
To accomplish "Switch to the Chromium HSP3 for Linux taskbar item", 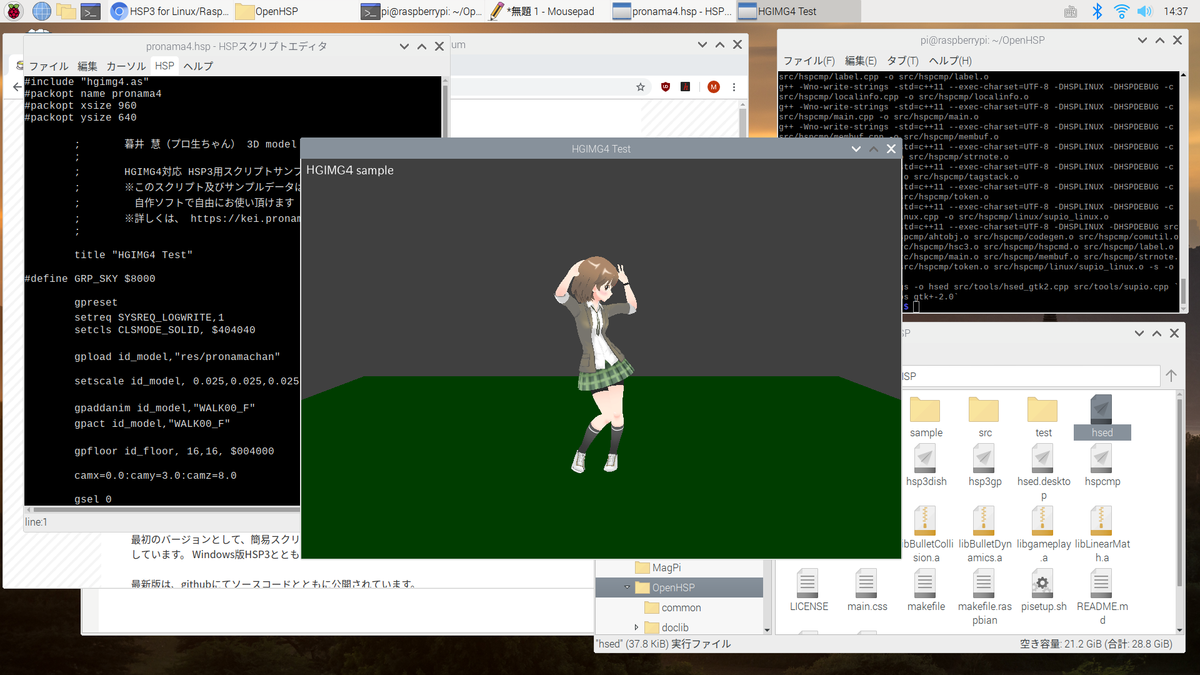I will (169, 12).
